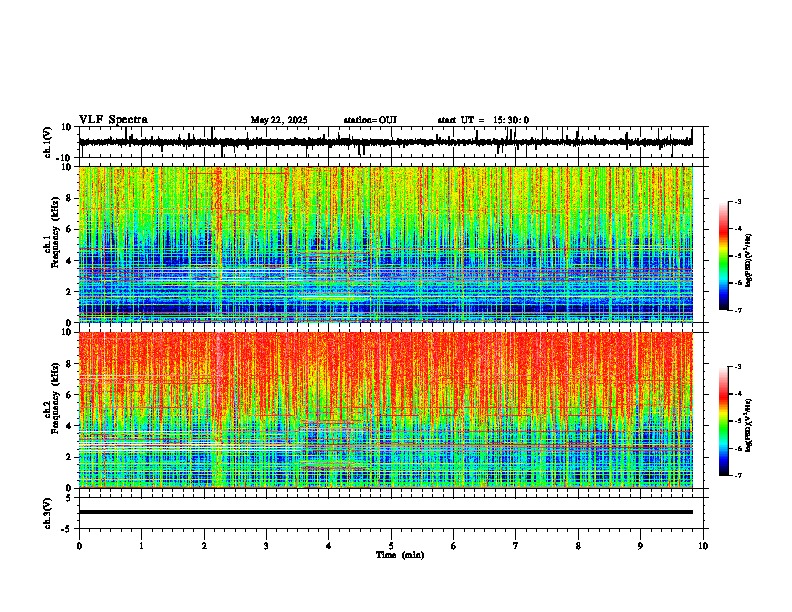Click the flat black ch.3 voltage trace

386,512
